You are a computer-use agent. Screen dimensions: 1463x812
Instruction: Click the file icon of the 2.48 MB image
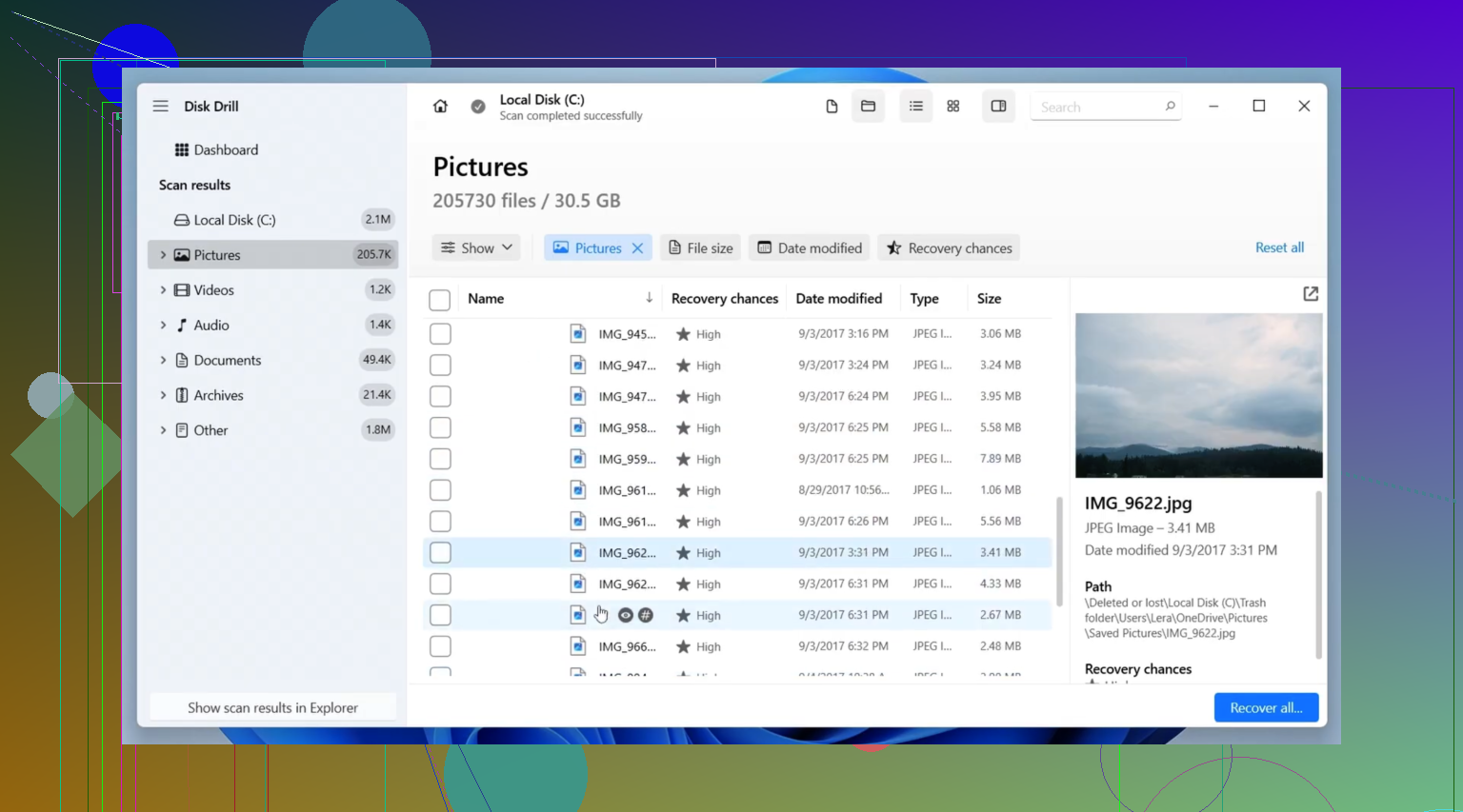[x=577, y=646]
